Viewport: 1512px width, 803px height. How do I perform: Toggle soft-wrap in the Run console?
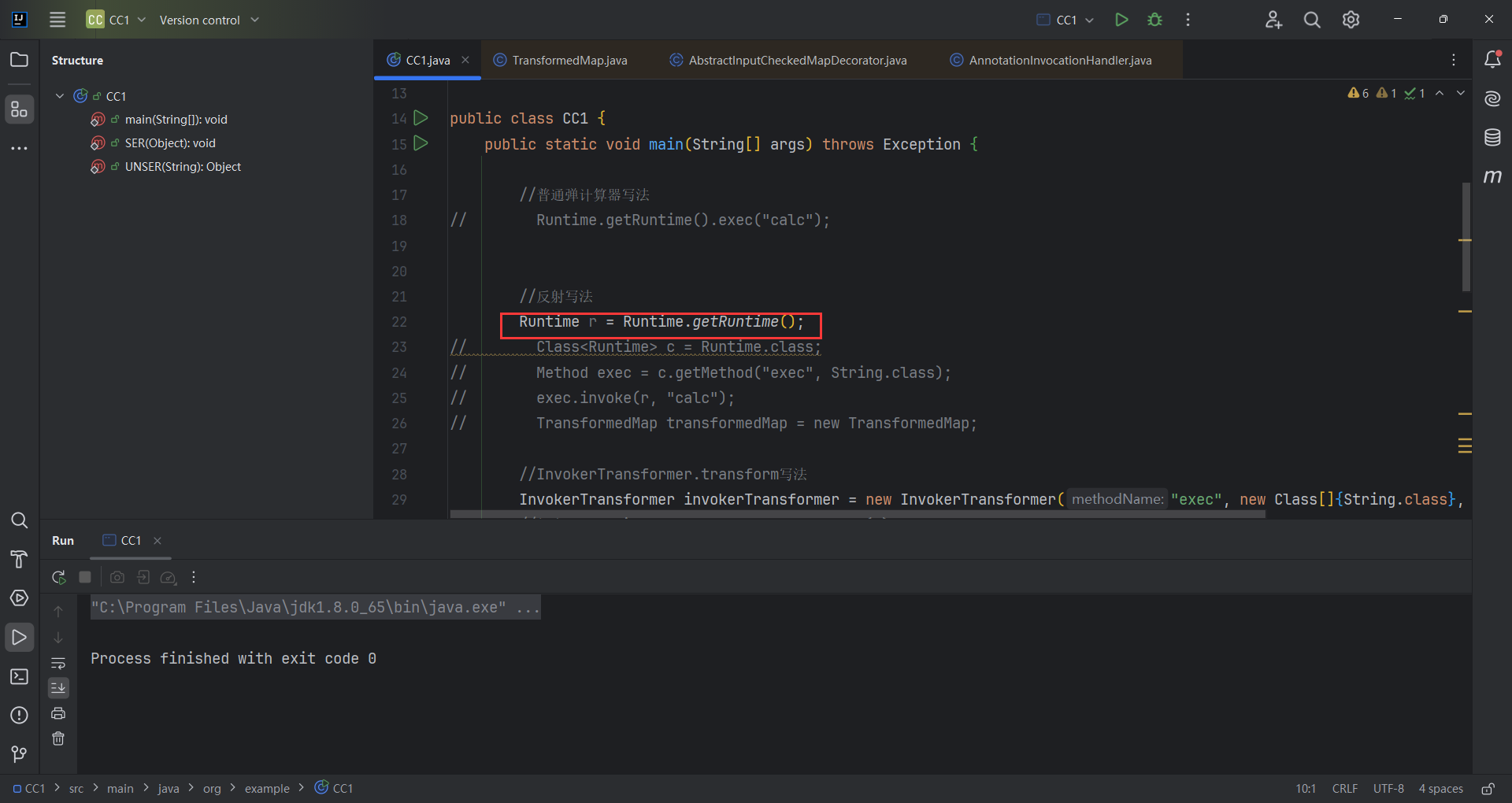pos(58,663)
